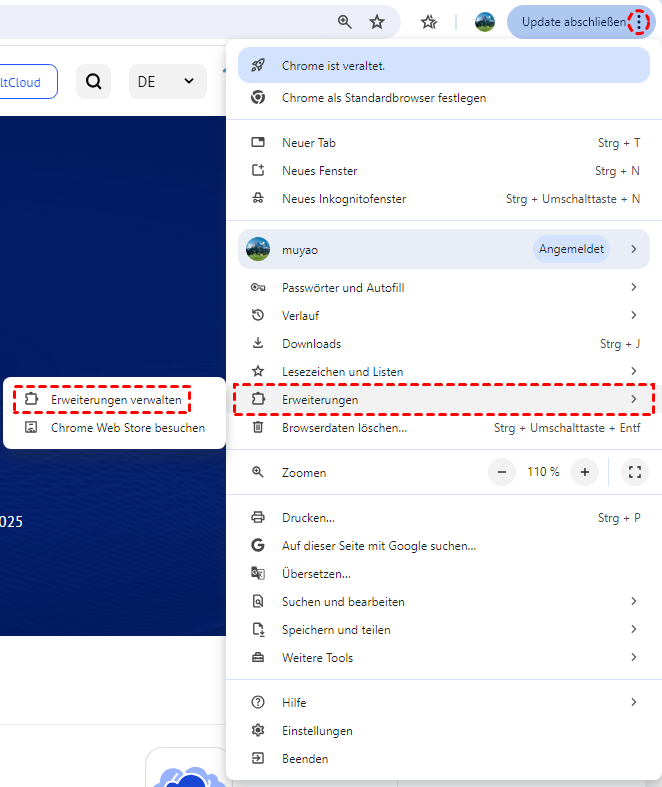Click the puzzle icon beside Erweiterungen verwalten
Image resolution: width=662 pixels, height=787 pixels.
click(x=31, y=399)
